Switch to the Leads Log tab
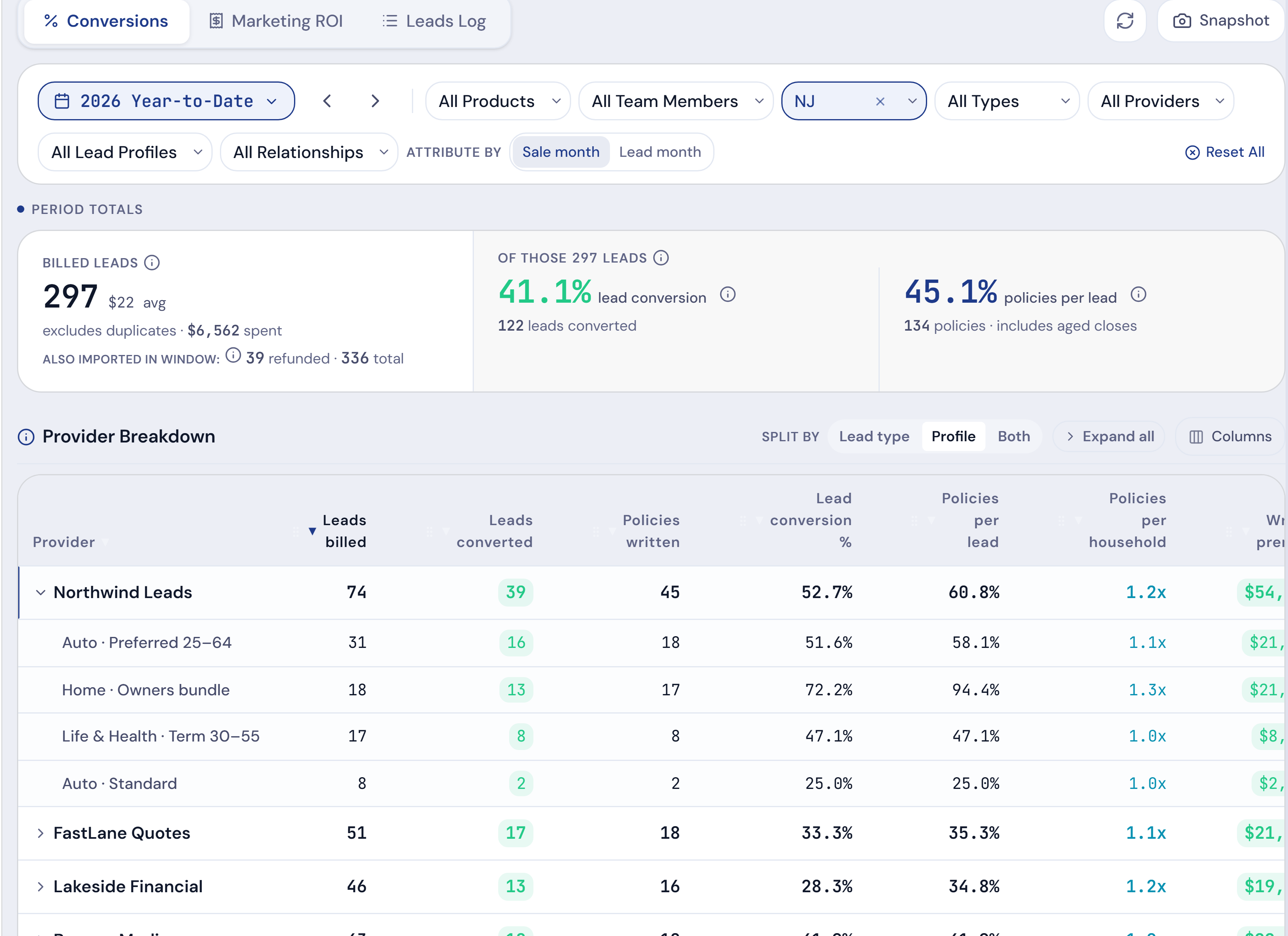Viewport: 1288px width, 936px height. coord(434,21)
